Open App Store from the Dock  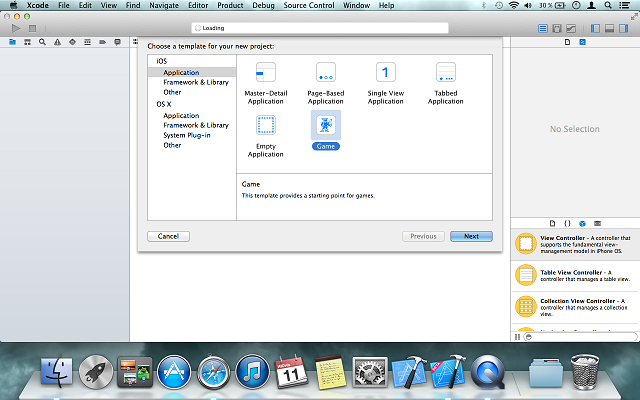[174, 372]
